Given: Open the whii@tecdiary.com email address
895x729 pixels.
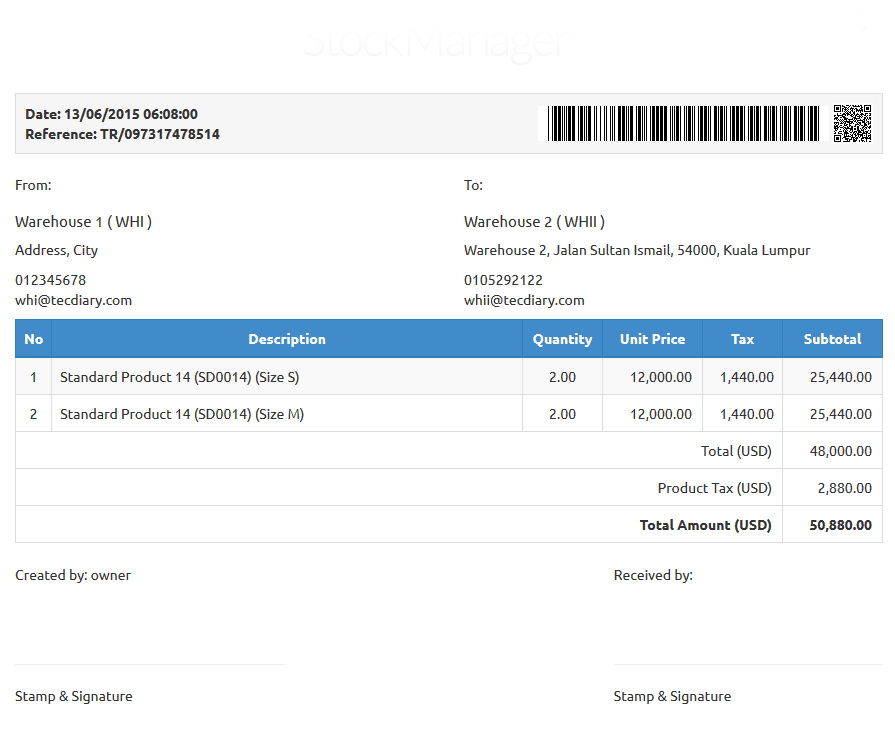Looking at the screenshot, I should click(x=524, y=300).
